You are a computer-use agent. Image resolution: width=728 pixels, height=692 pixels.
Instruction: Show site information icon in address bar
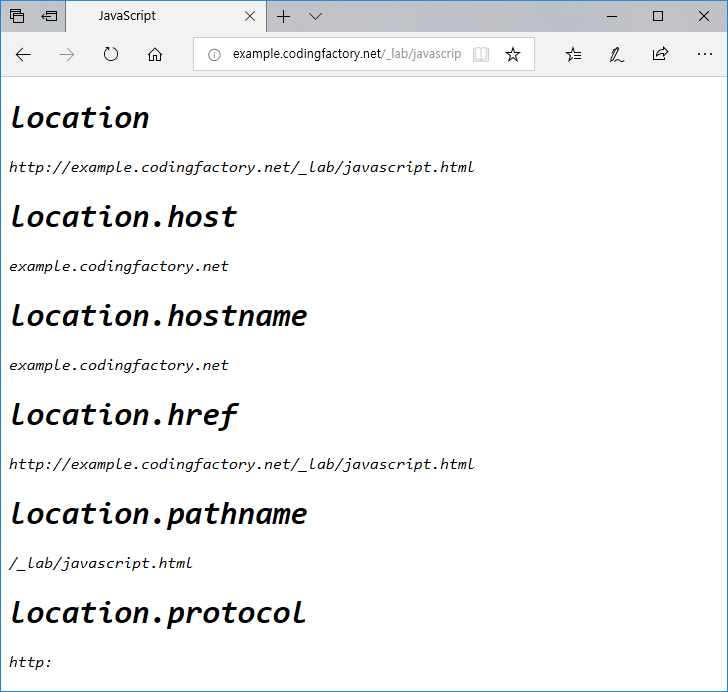click(214, 55)
